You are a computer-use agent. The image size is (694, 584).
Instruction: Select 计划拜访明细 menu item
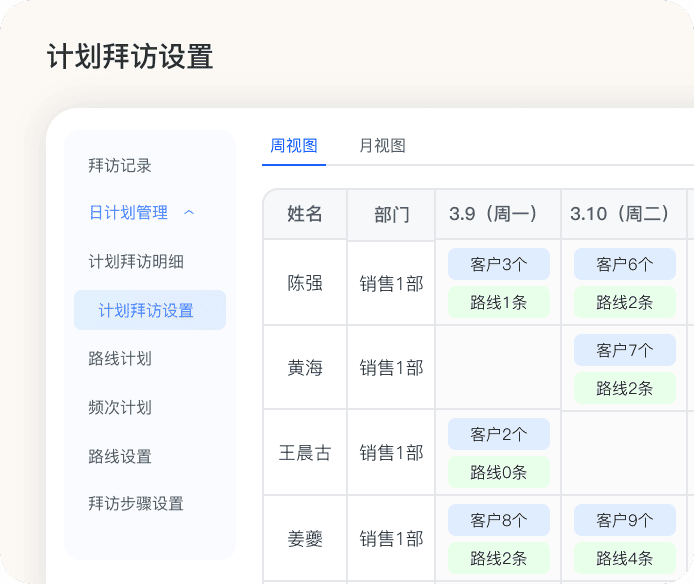pos(136,262)
